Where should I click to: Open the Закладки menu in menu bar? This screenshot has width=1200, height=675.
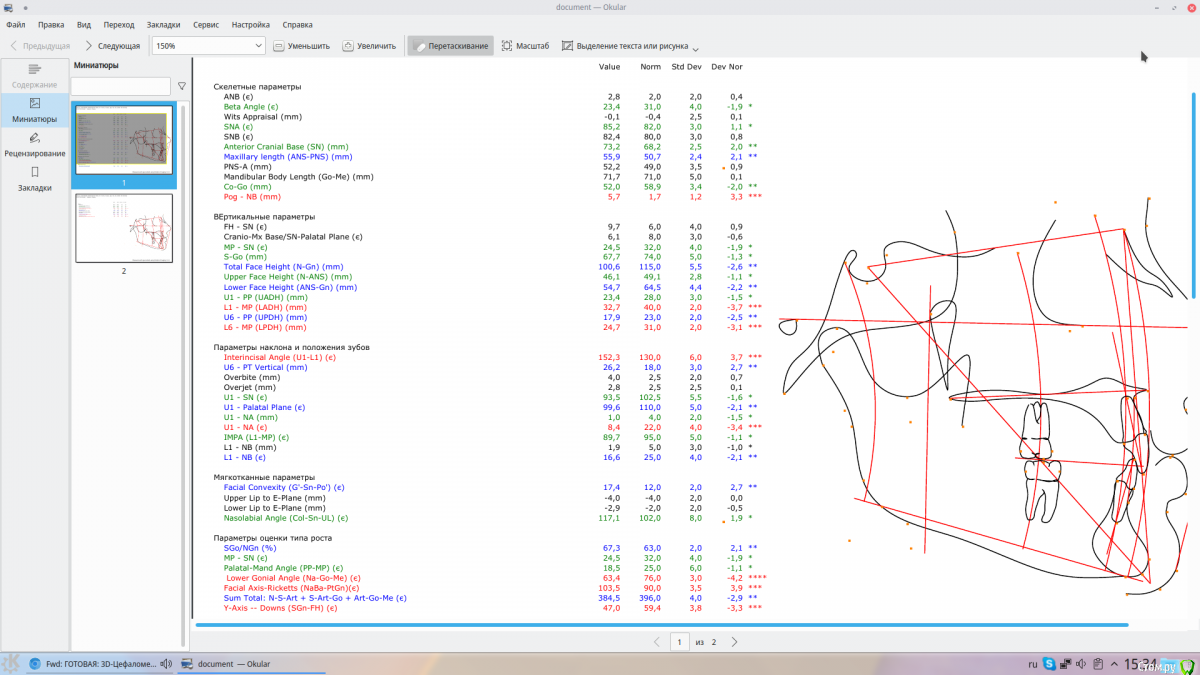pyautogui.click(x=163, y=23)
